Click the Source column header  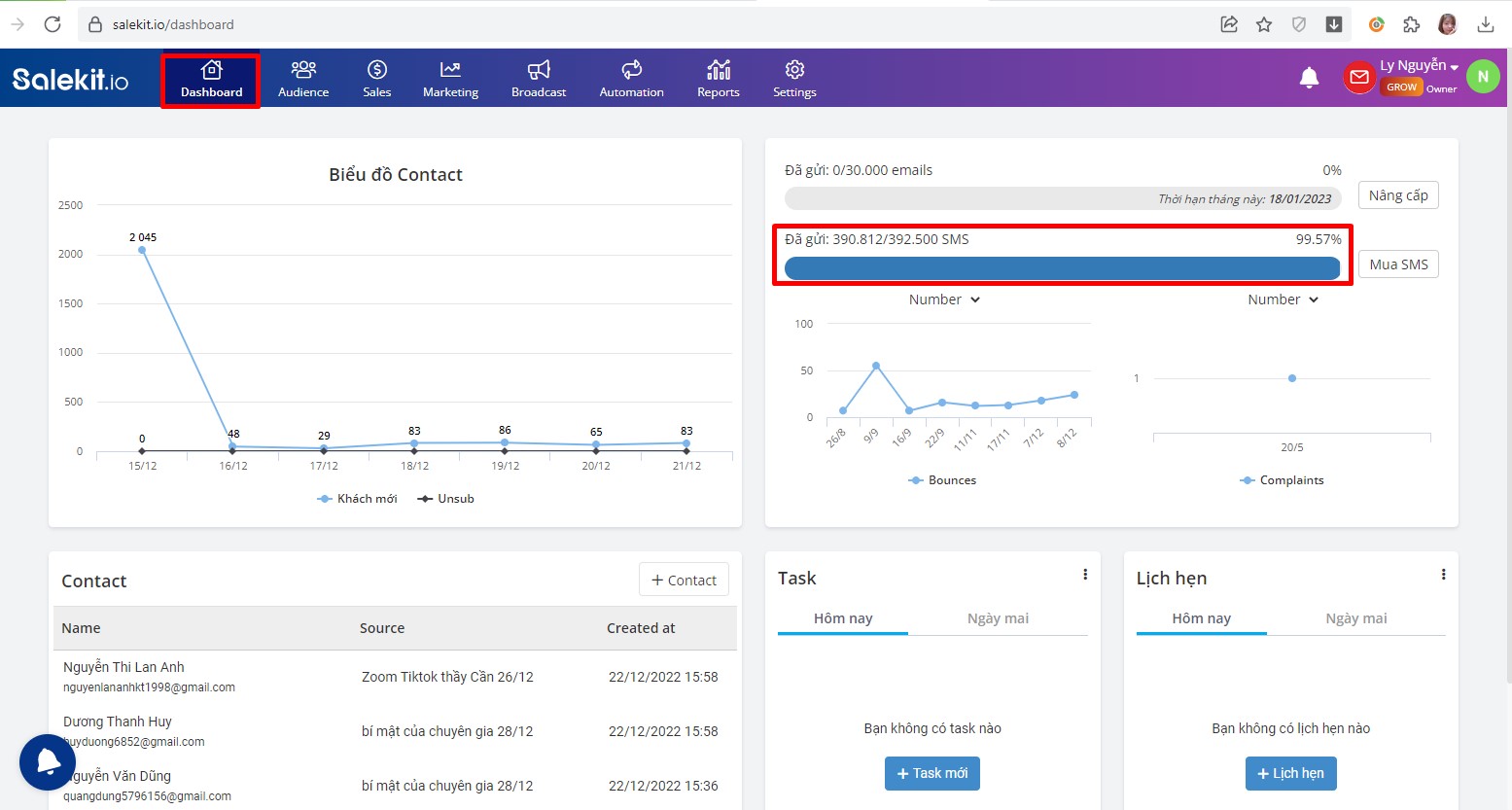coord(382,628)
